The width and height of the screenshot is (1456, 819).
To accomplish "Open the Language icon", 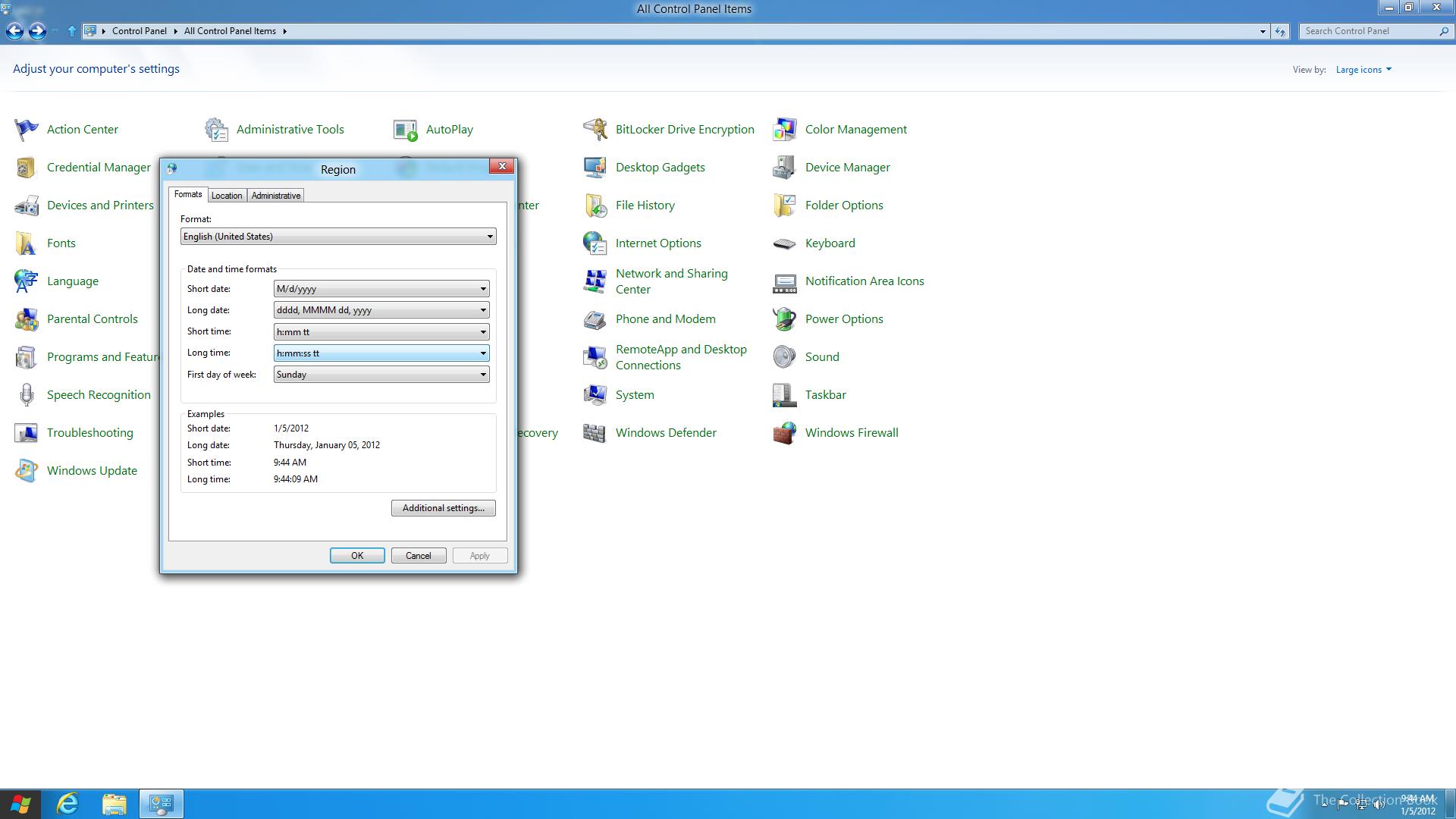I will pyautogui.click(x=27, y=281).
